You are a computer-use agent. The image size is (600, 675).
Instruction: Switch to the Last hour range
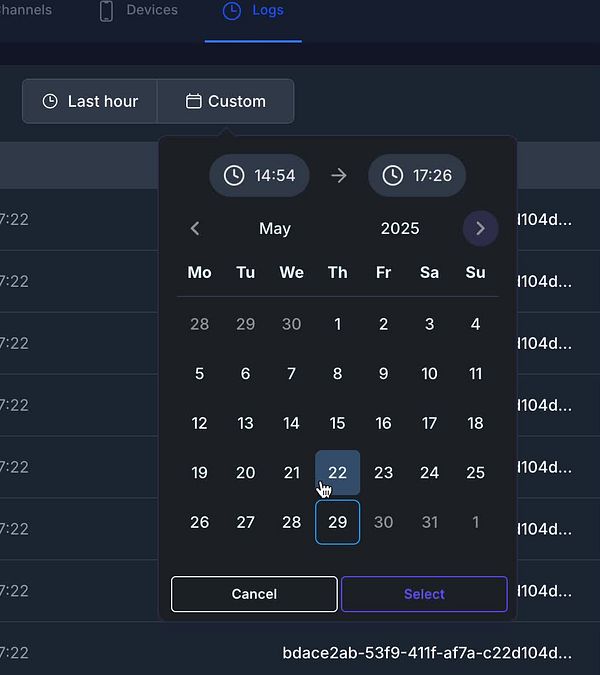(x=90, y=102)
